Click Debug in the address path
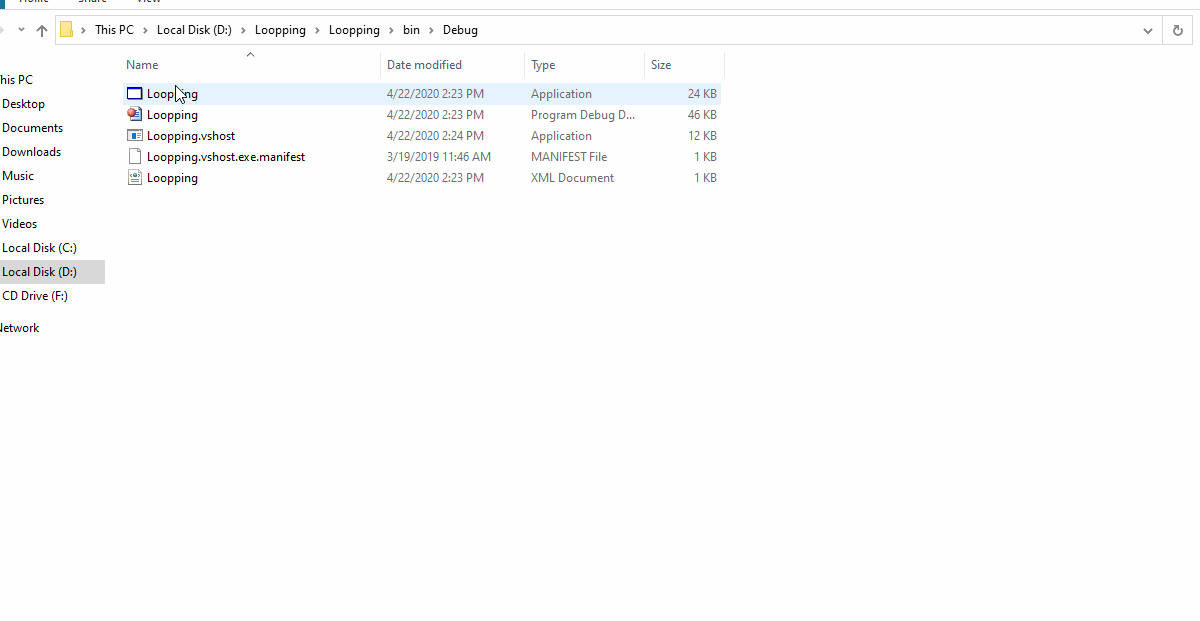Screen dimensions: 1200x621 460,30
